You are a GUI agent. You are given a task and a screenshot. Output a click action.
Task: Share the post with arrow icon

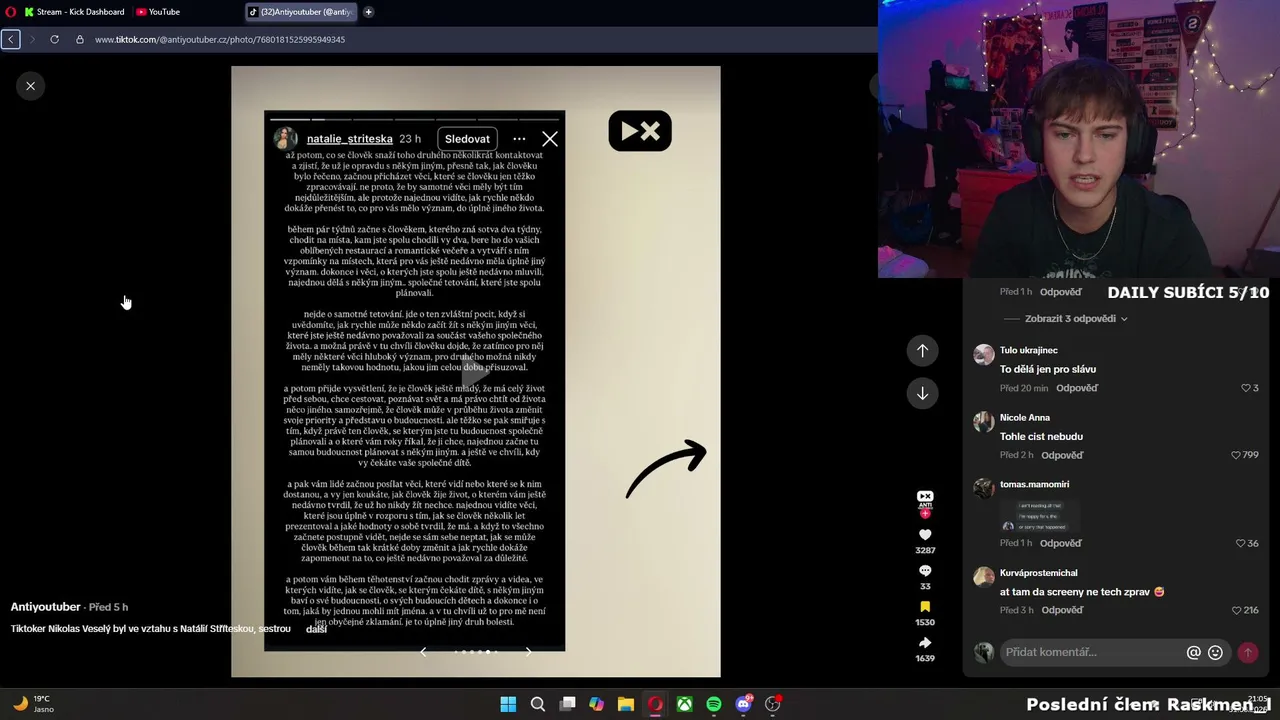[925, 643]
